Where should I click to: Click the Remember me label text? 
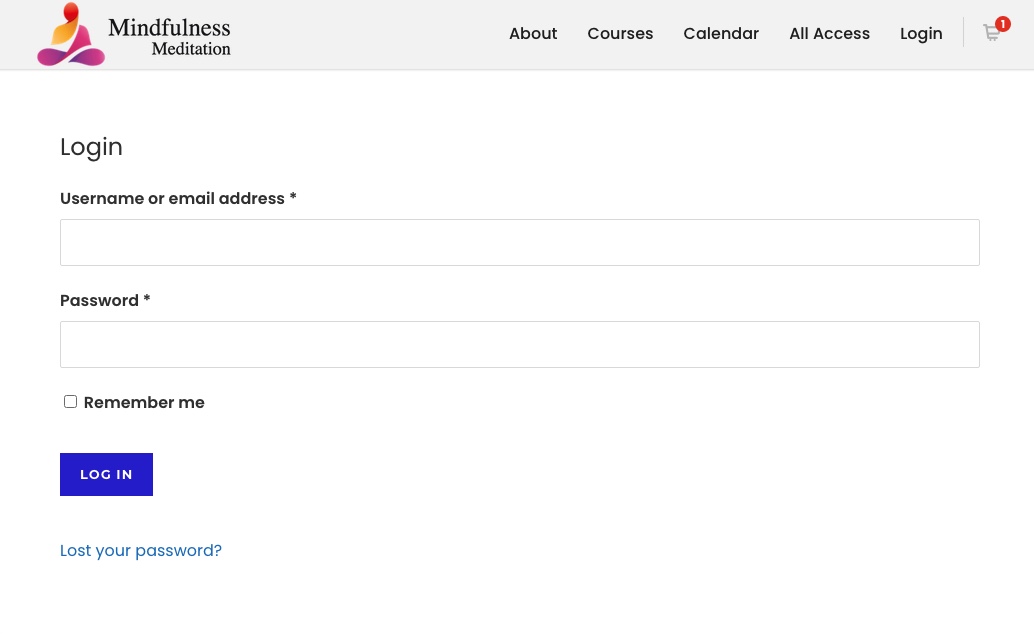pyautogui.click(x=144, y=402)
